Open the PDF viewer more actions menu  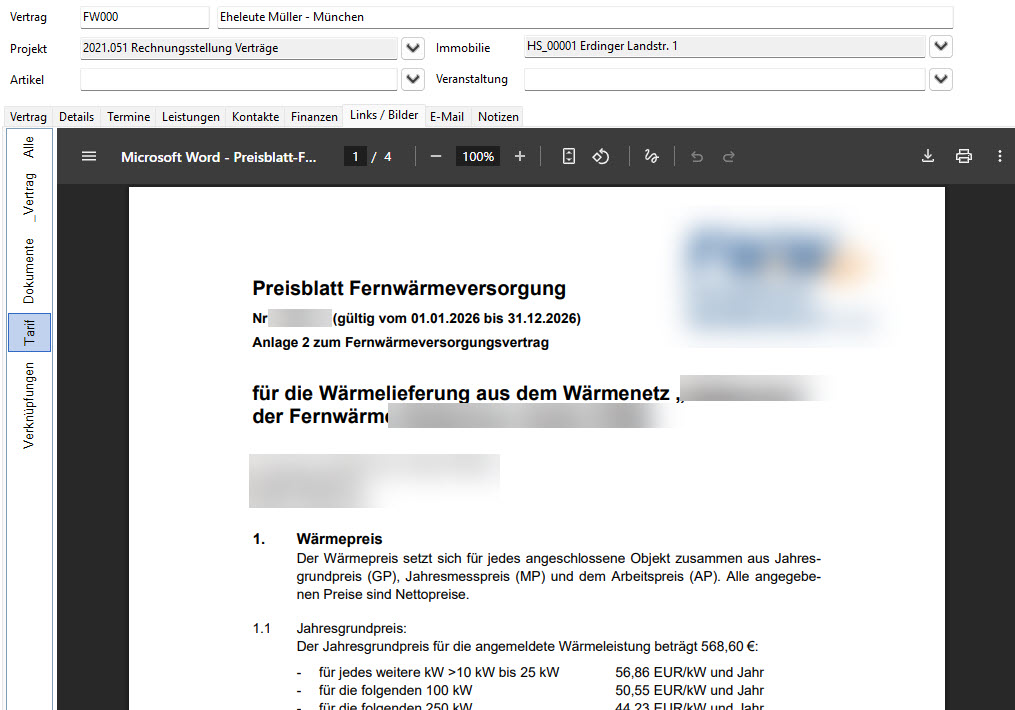[x=999, y=157]
